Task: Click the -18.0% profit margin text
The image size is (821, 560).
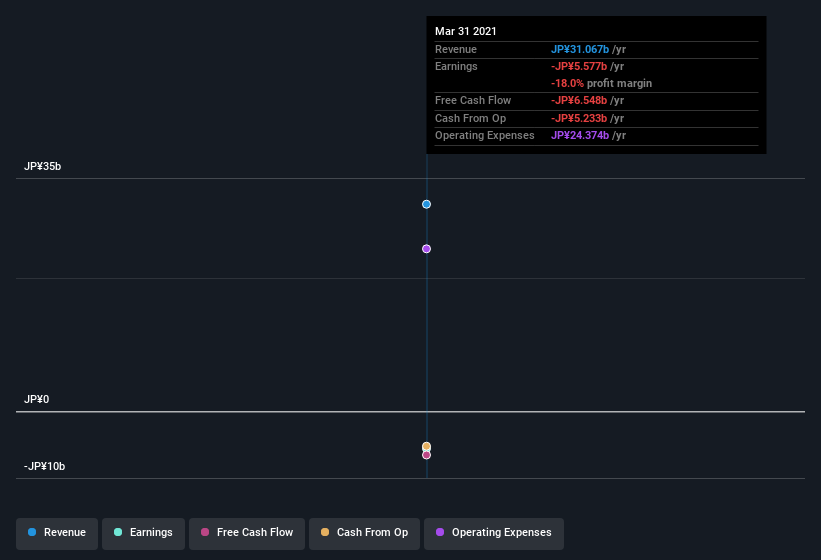Action: tap(601, 83)
